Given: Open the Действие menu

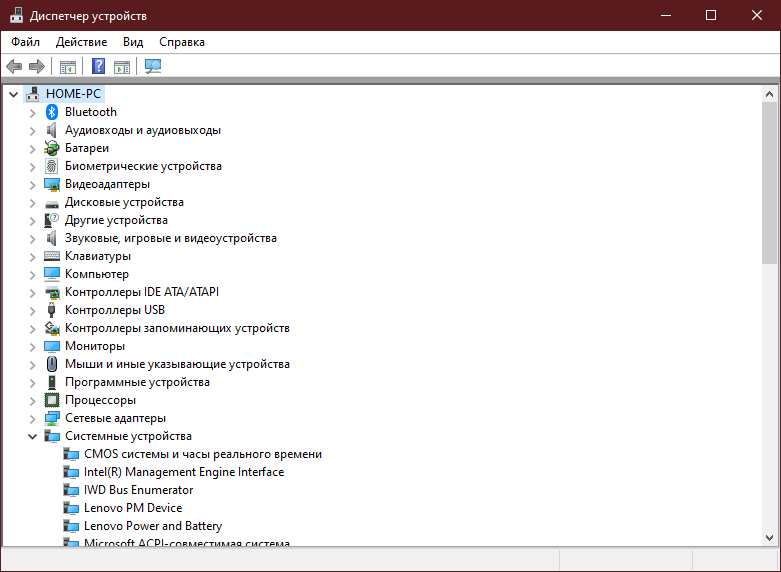Looking at the screenshot, I should [81, 42].
